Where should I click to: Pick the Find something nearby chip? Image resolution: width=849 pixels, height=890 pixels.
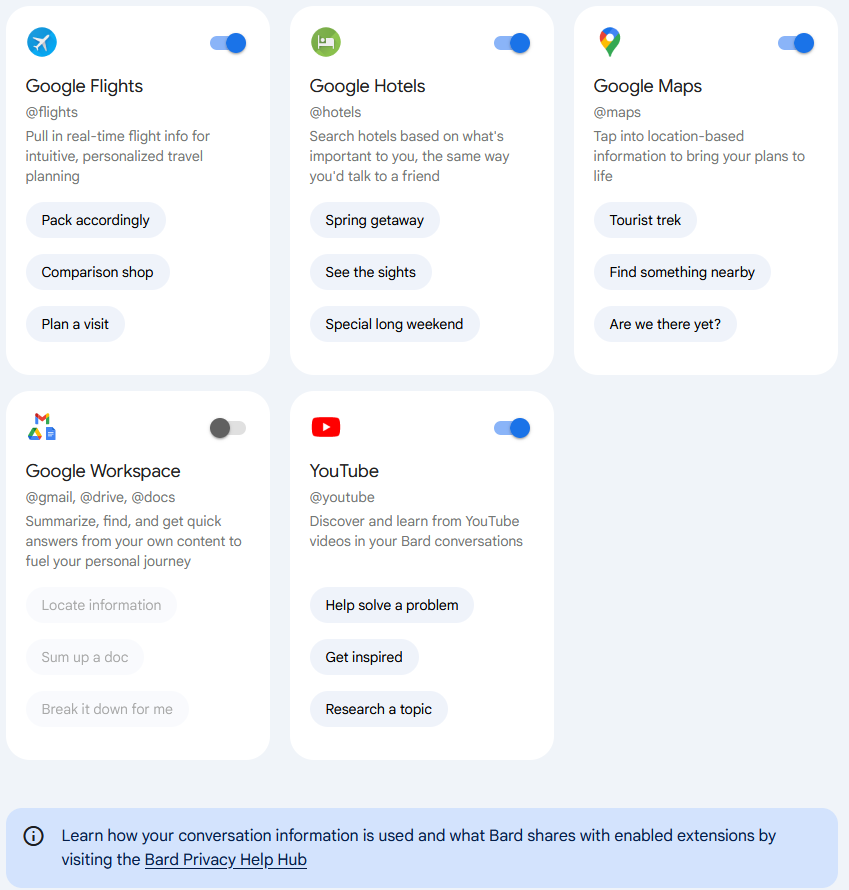tap(682, 272)
